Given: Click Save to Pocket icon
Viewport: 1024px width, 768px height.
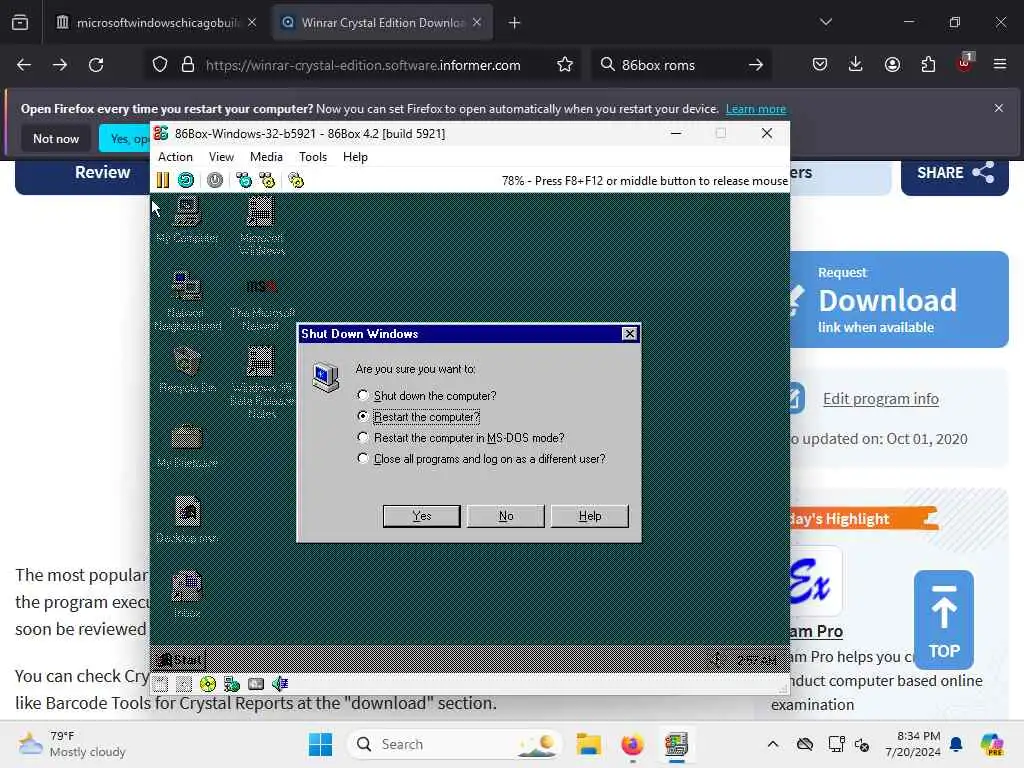Looking at the screenshot, I should tap(820, 65).
